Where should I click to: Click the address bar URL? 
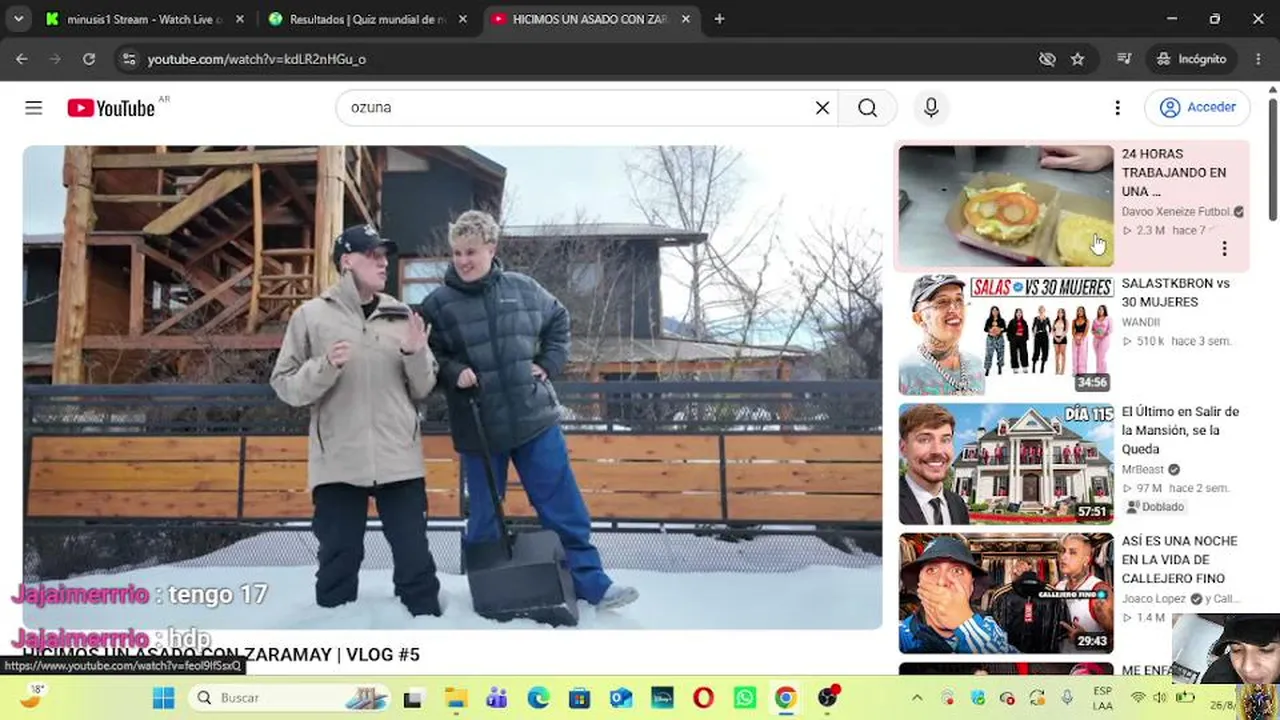[x=257, y=59]
